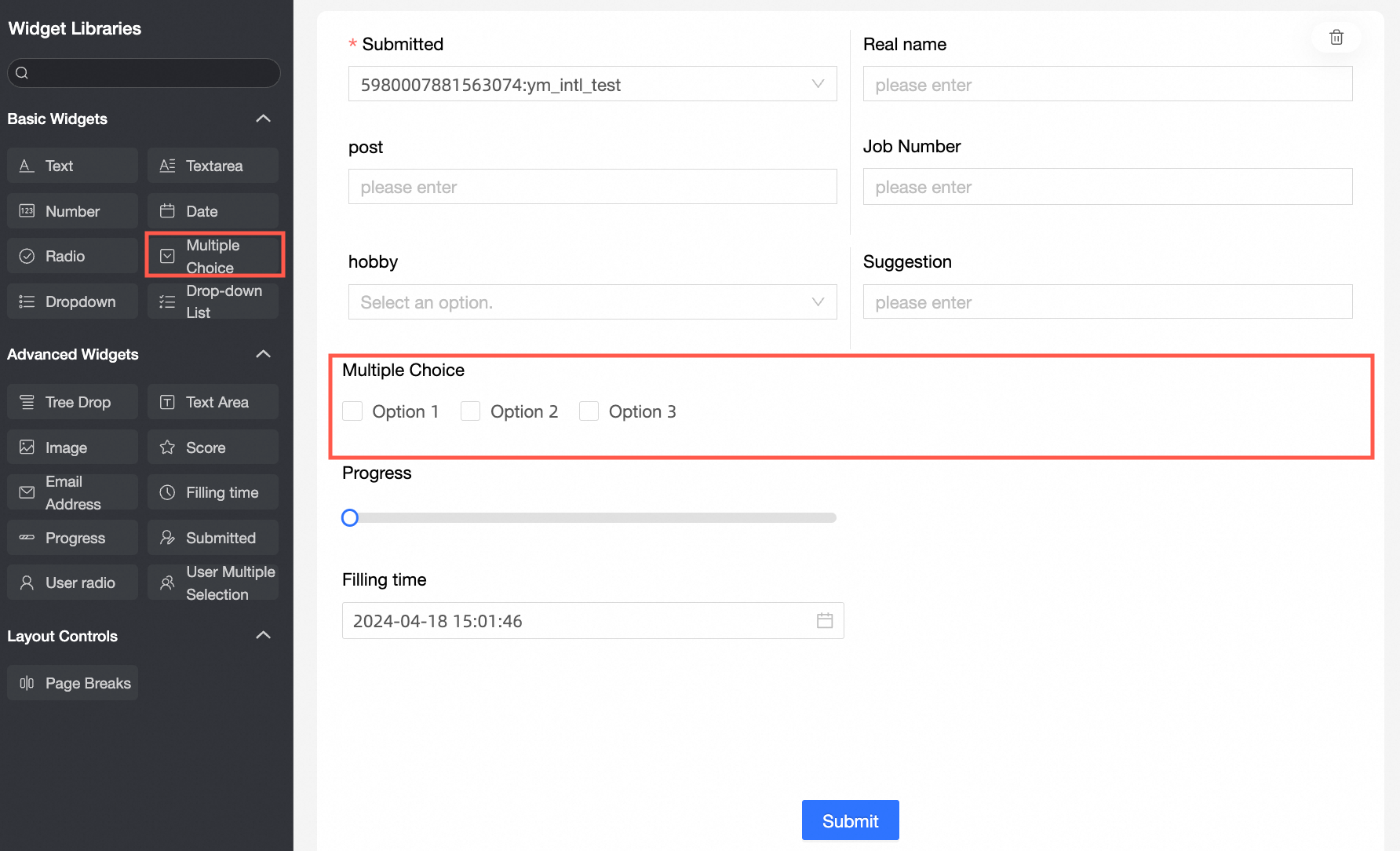Click the Progress slider handle
The width and height of the screenshot is (1400, 851).
click(x=350, y=517)
